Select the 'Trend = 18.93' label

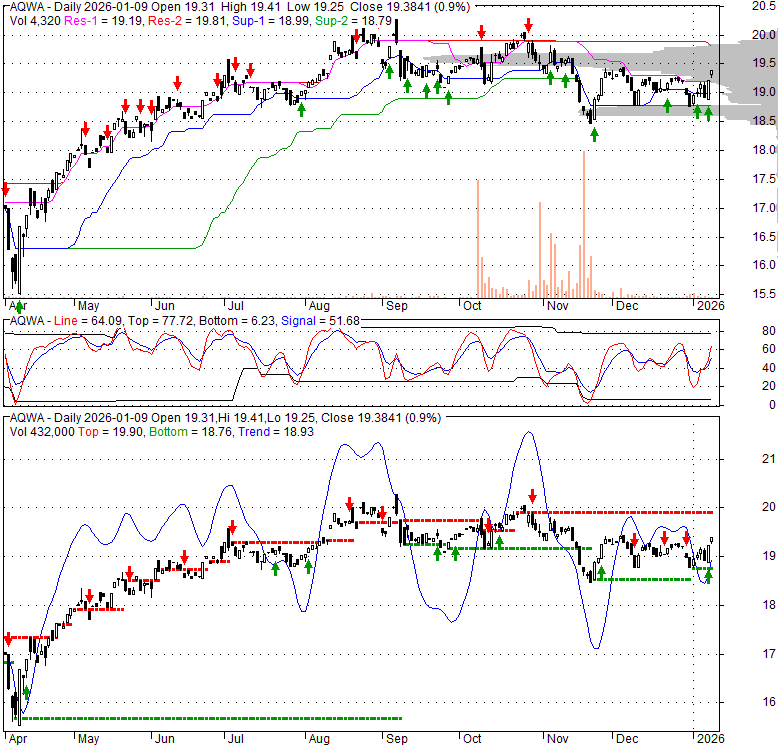coord(276,432)
